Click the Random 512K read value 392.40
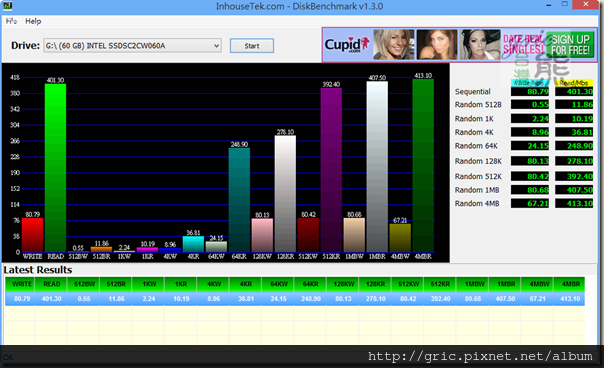 pyautogui.click(x=574, y=176)
